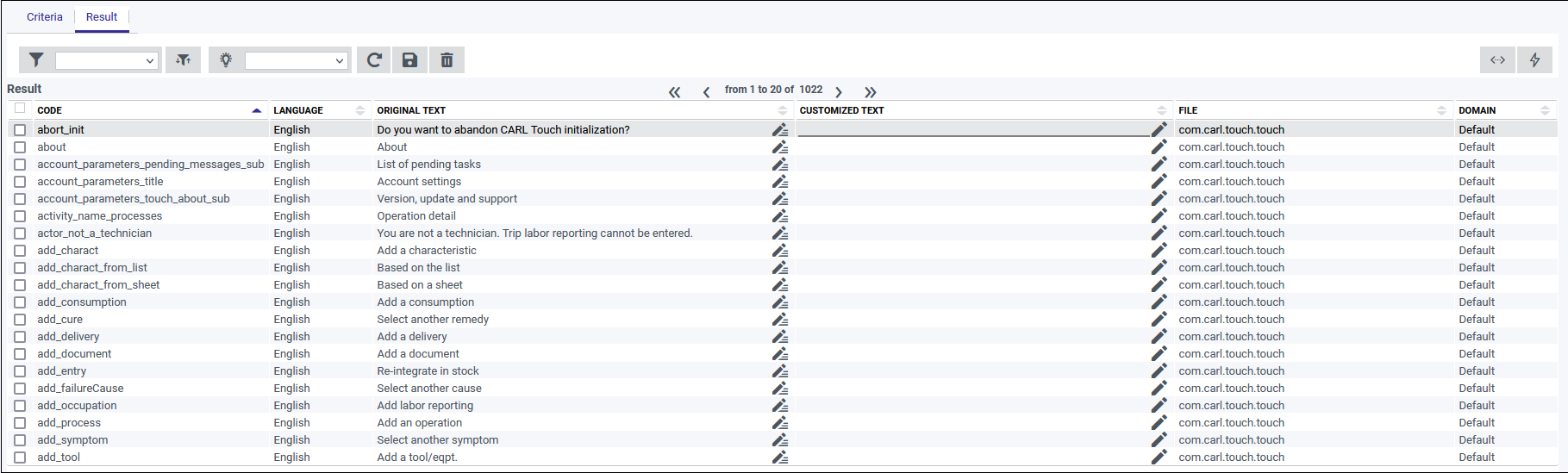The image size is (1568, 473).
Task: Open the lightbulb selection dropdown
Action: (x=297, y=60)
